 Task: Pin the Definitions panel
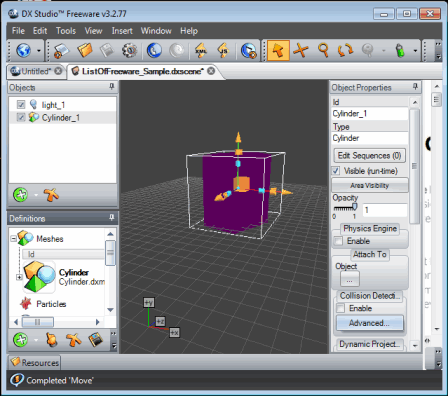[112, 218]
